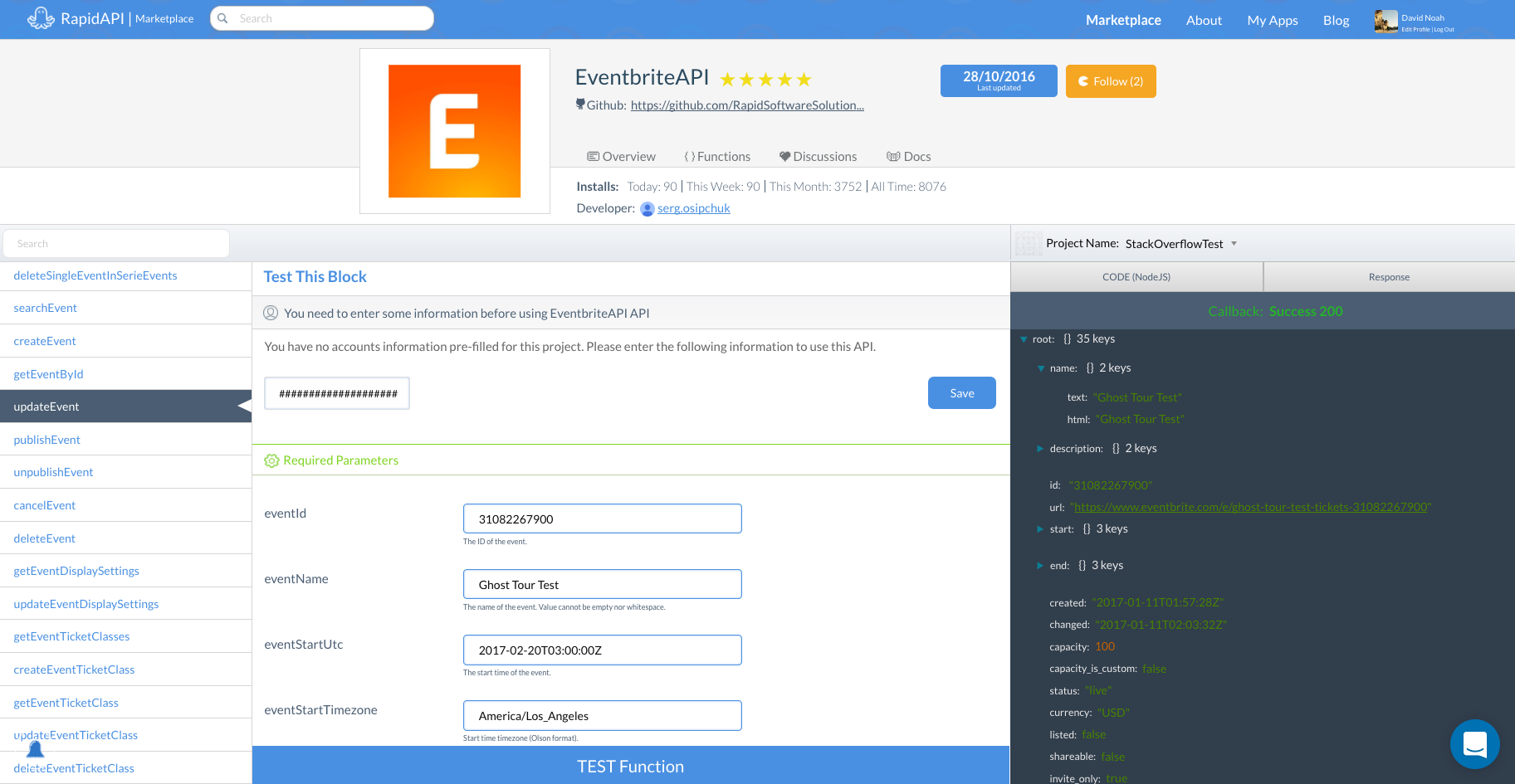This screenshot has width=1515, height=784.
Task: Click Marketplace in the top navigation
Action: [1123, 20]
